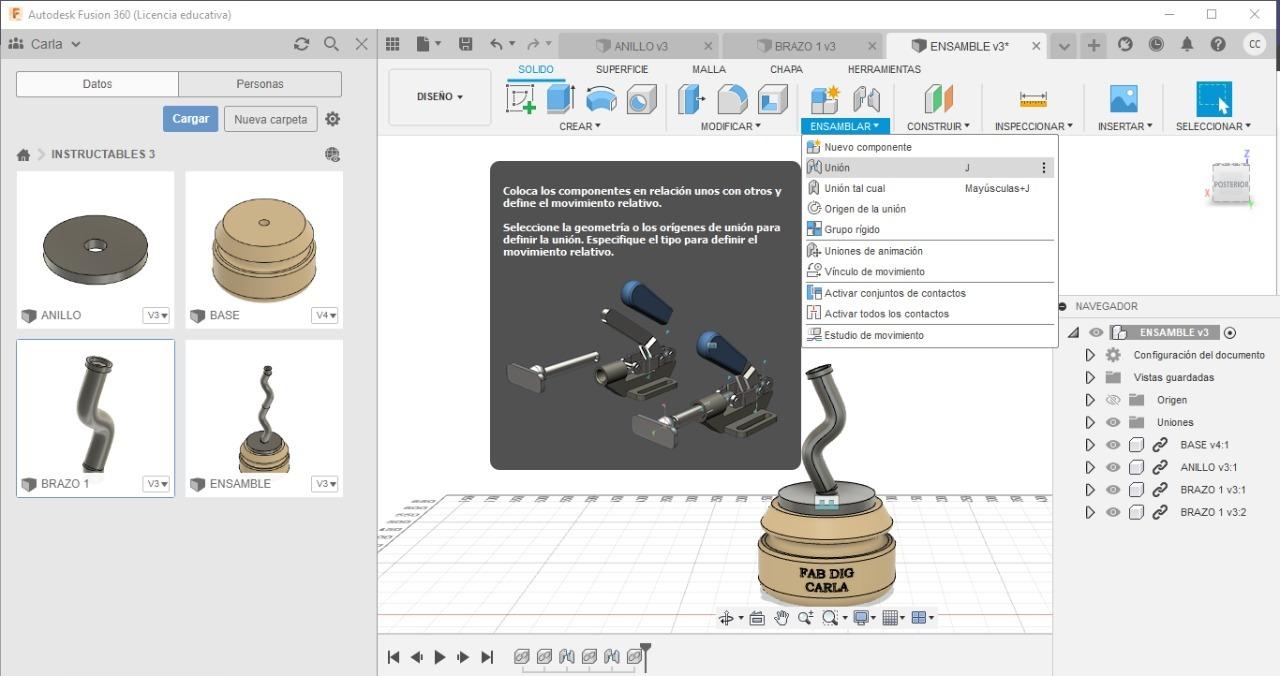The image size is (1280, 676).
Task: Expand the ANILLO v3:1 tree node
Action: point(1090,467)
